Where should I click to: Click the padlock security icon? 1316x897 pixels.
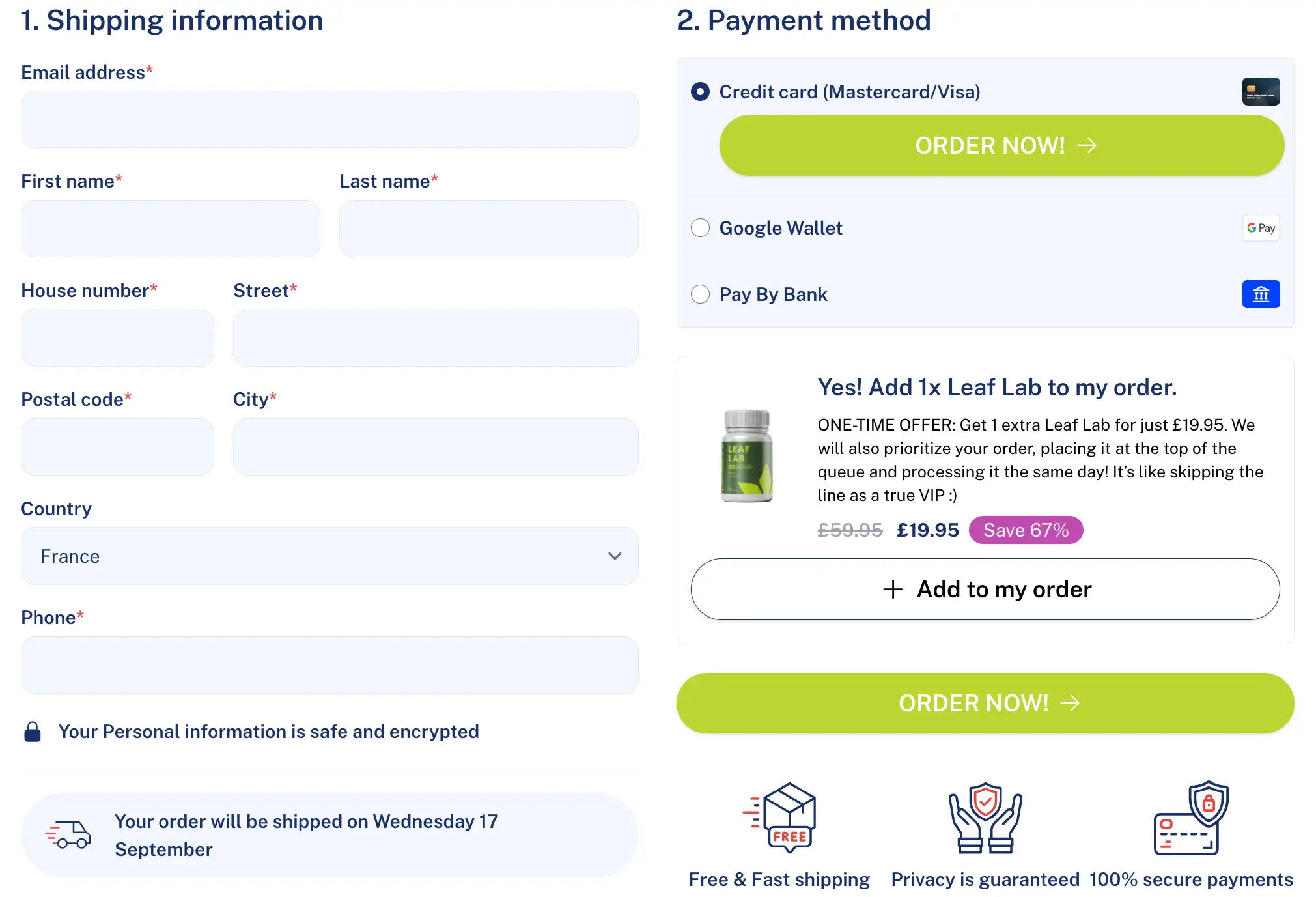tap(32, 732)
